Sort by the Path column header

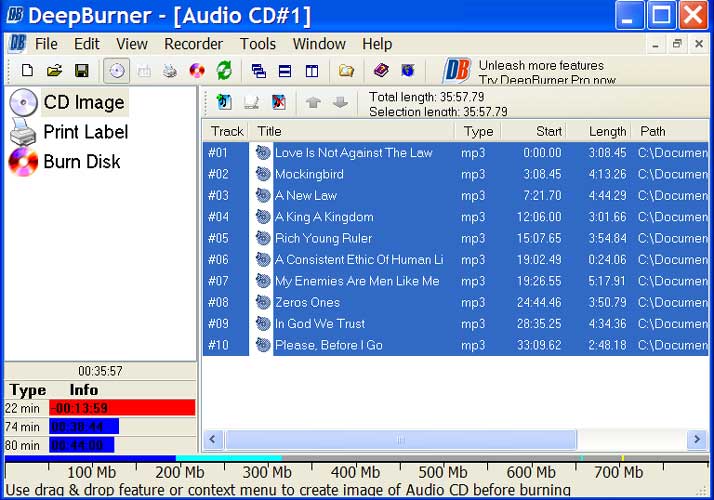[x=670, y=131]
